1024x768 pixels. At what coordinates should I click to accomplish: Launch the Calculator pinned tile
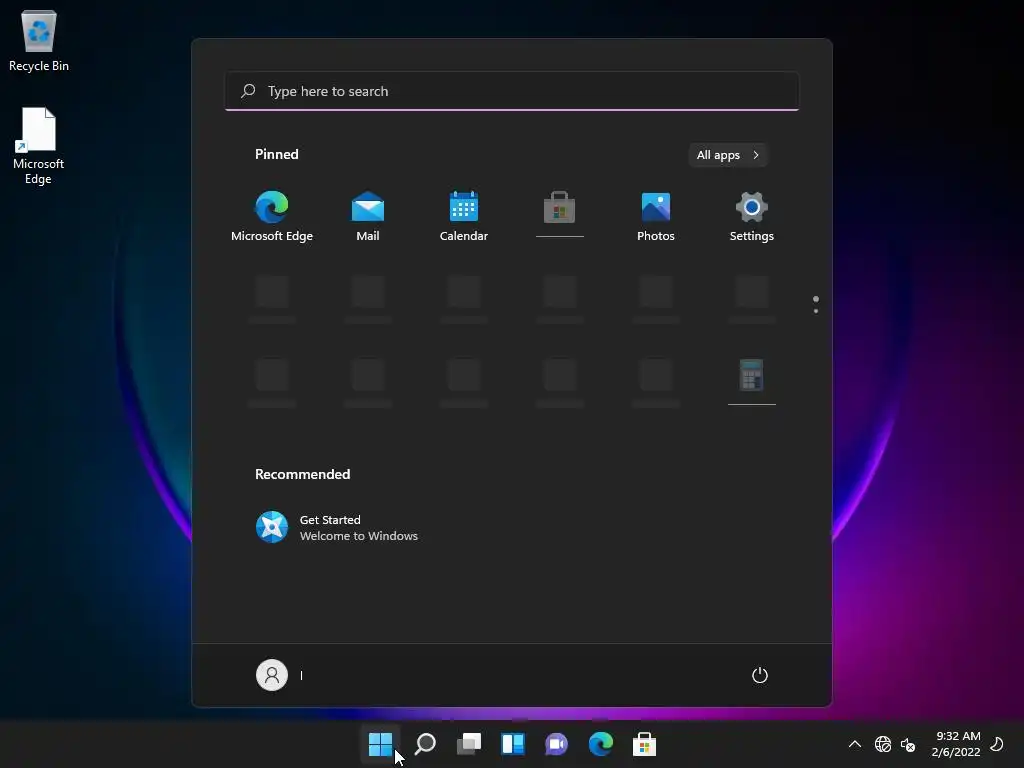[752, 381]
